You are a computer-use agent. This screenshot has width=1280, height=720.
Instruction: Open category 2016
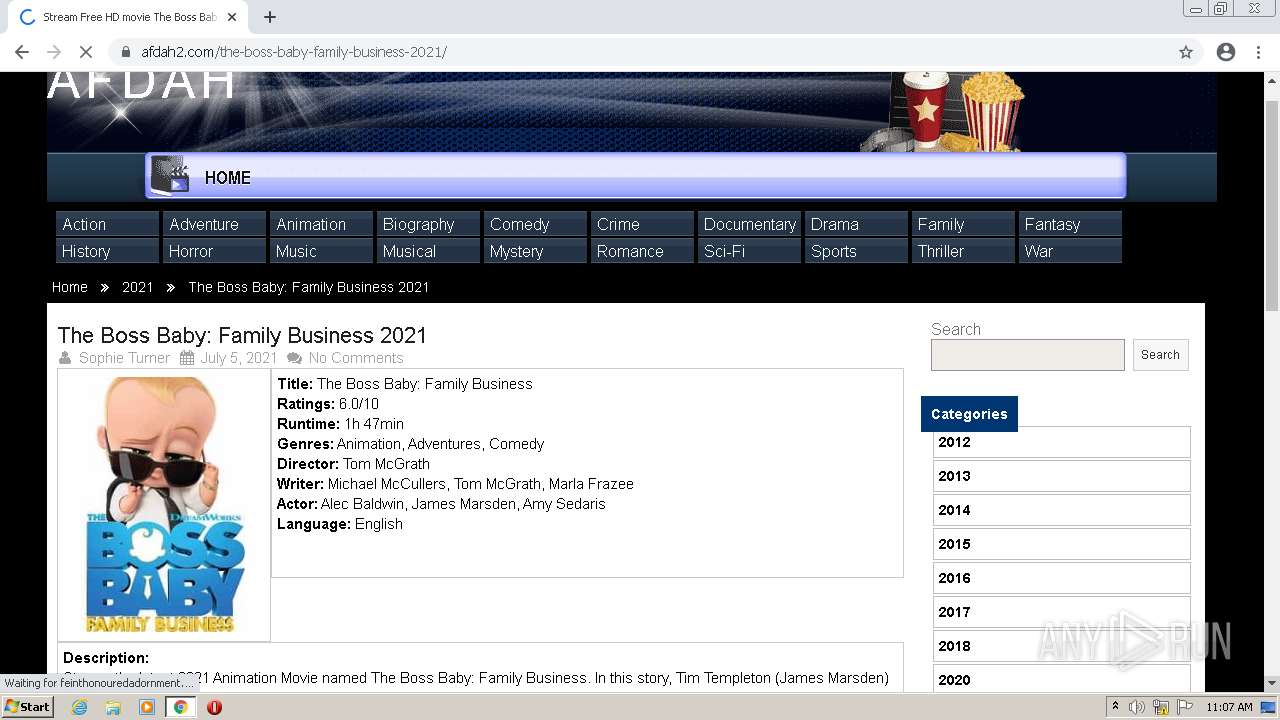(x=1061, y=578)
